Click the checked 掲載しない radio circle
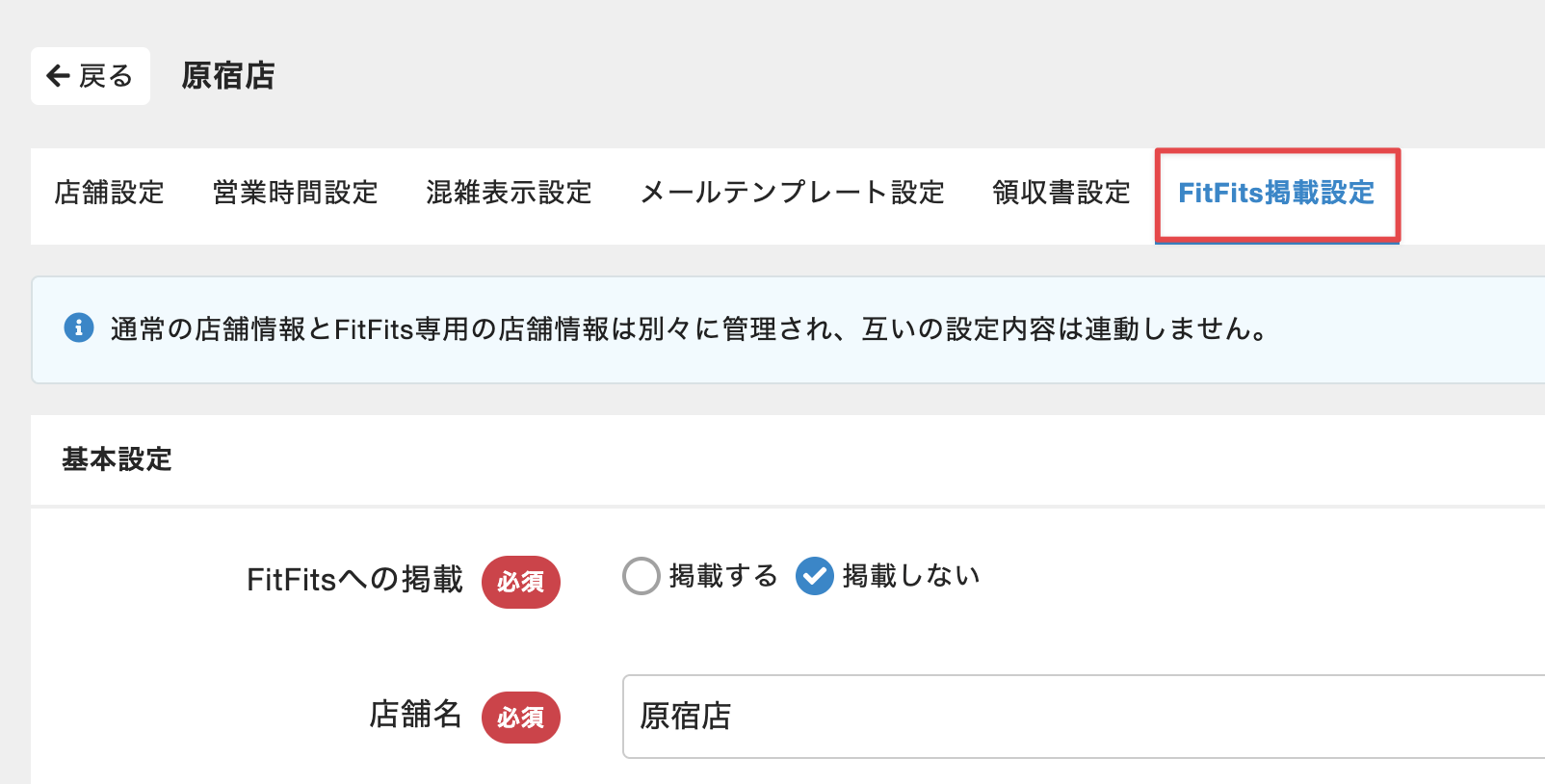This screenshot has width=1545, height=784. (x=815, y=576)
